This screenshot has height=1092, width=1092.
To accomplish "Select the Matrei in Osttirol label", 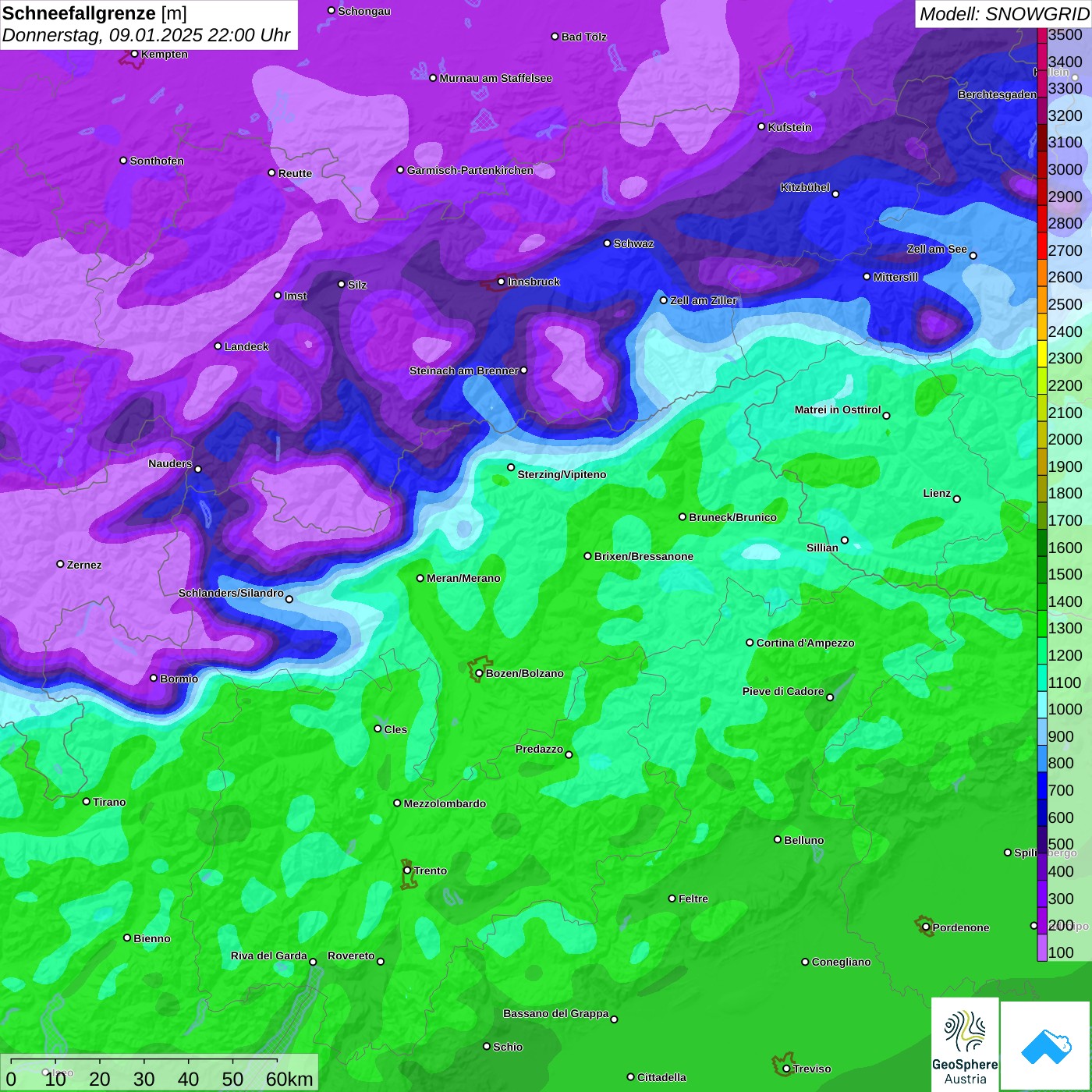I will point(838,409).
